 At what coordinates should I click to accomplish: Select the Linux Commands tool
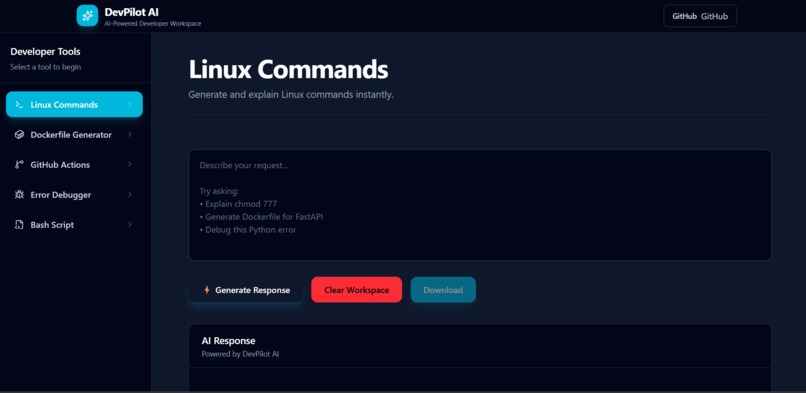(x=75, y=104)
